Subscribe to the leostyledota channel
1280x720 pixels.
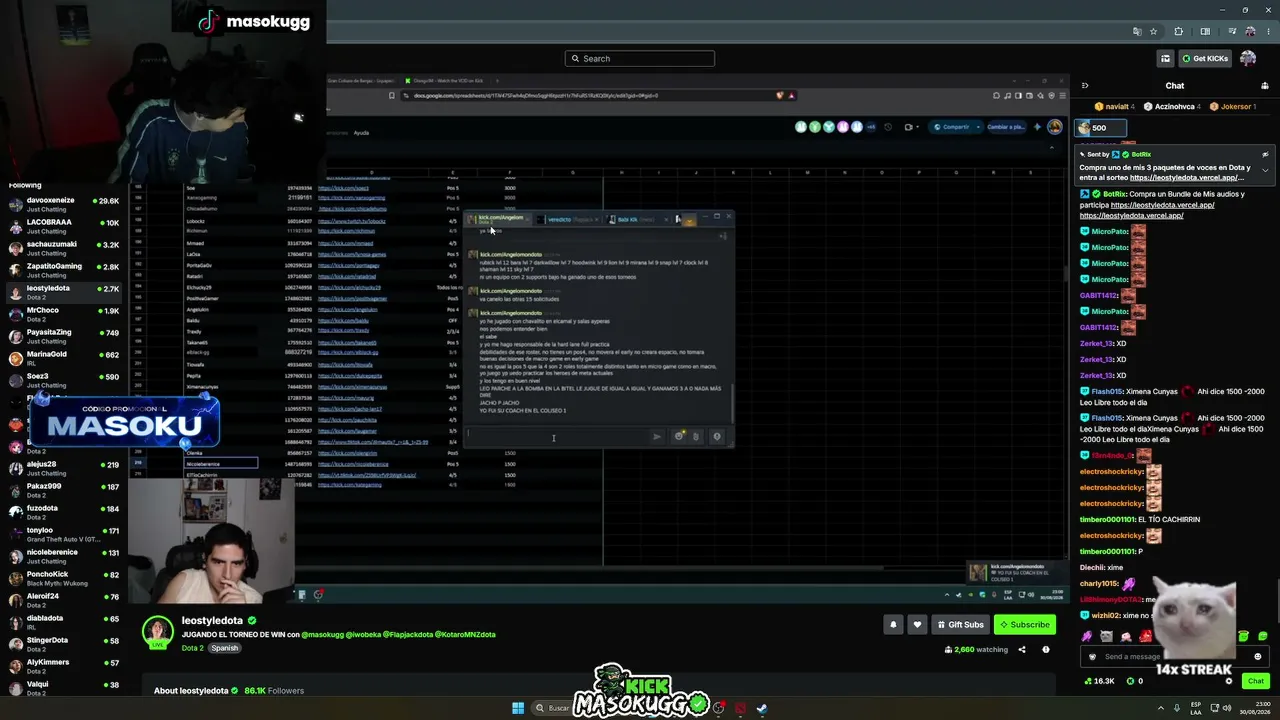(1025, 624)
